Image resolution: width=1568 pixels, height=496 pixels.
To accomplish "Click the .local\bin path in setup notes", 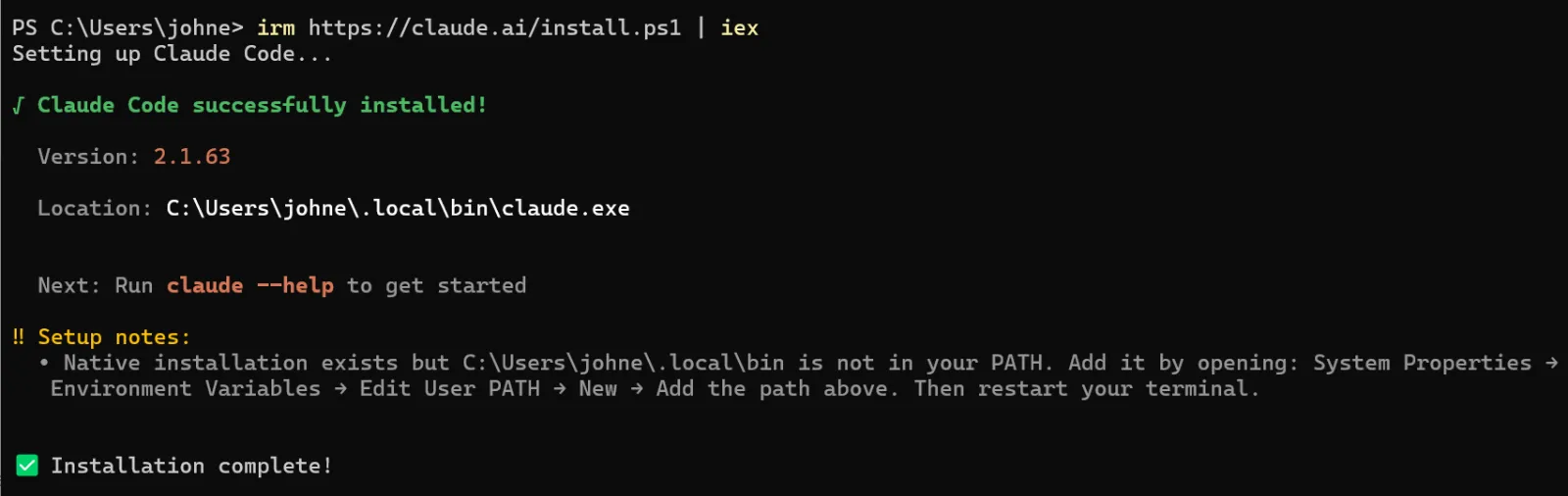I will pos(623,363).
